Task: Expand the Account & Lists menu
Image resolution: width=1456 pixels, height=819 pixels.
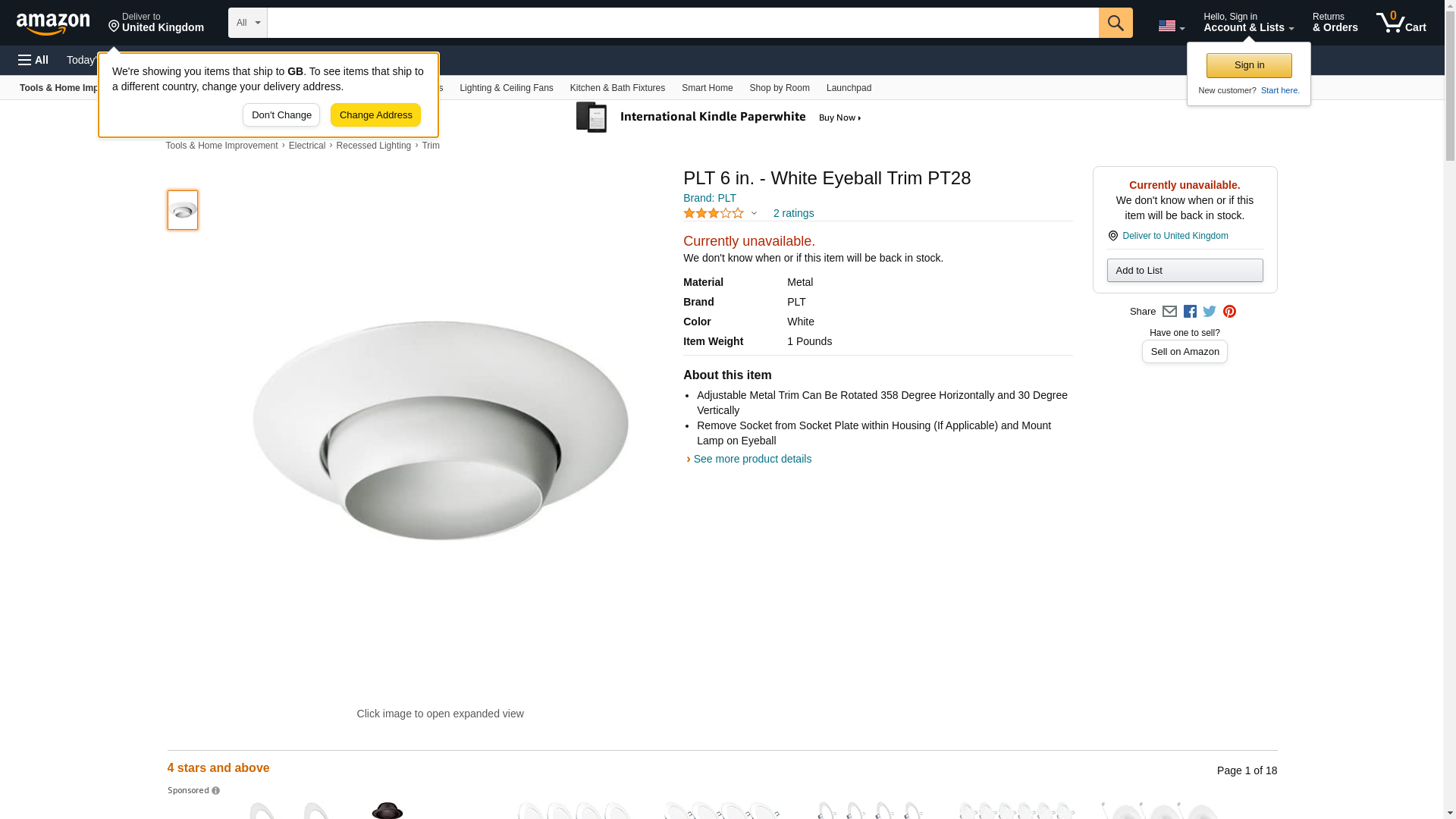Action: [x=1248, y=23]
